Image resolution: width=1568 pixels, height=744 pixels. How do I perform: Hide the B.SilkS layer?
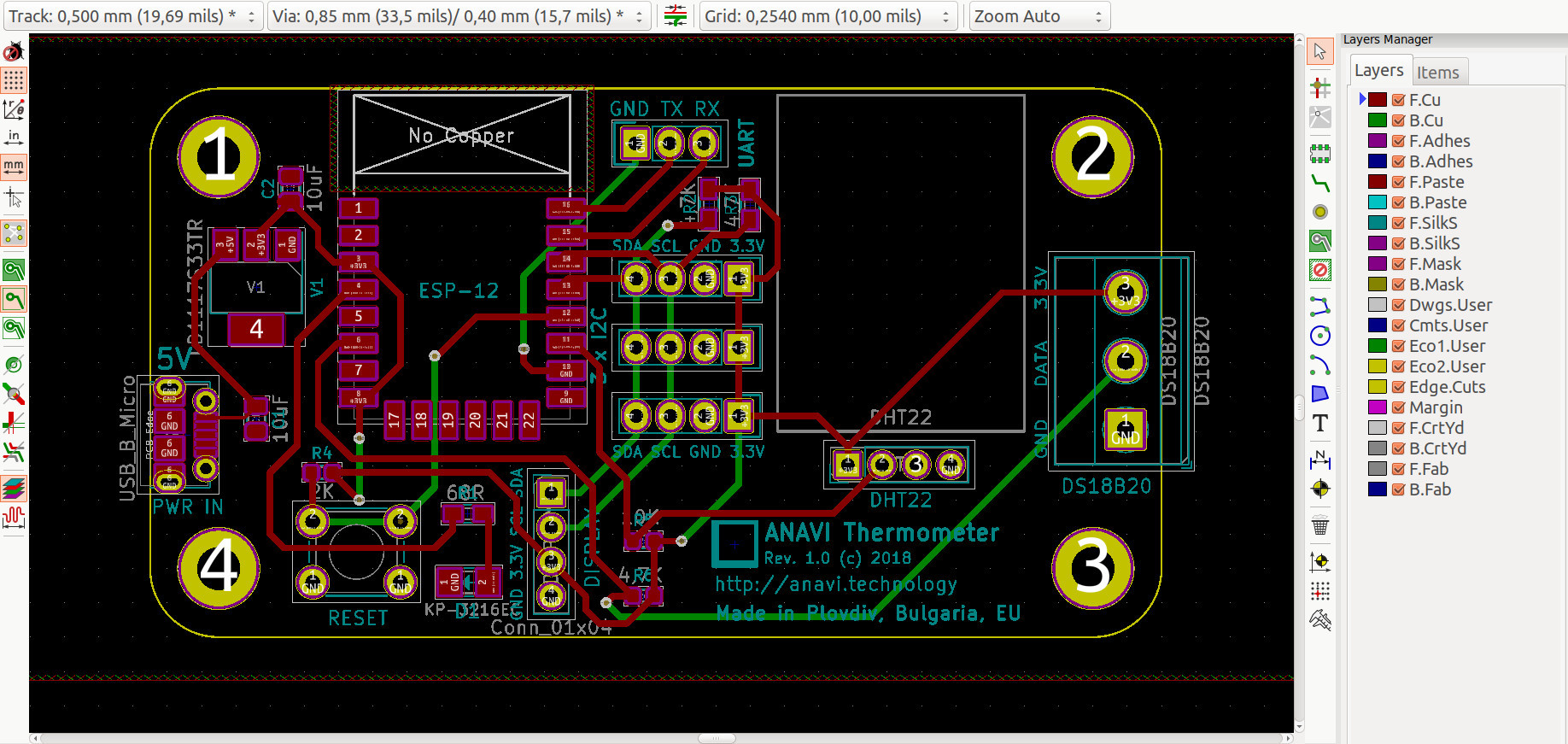pyautogui.click(x=1399, y=243)
